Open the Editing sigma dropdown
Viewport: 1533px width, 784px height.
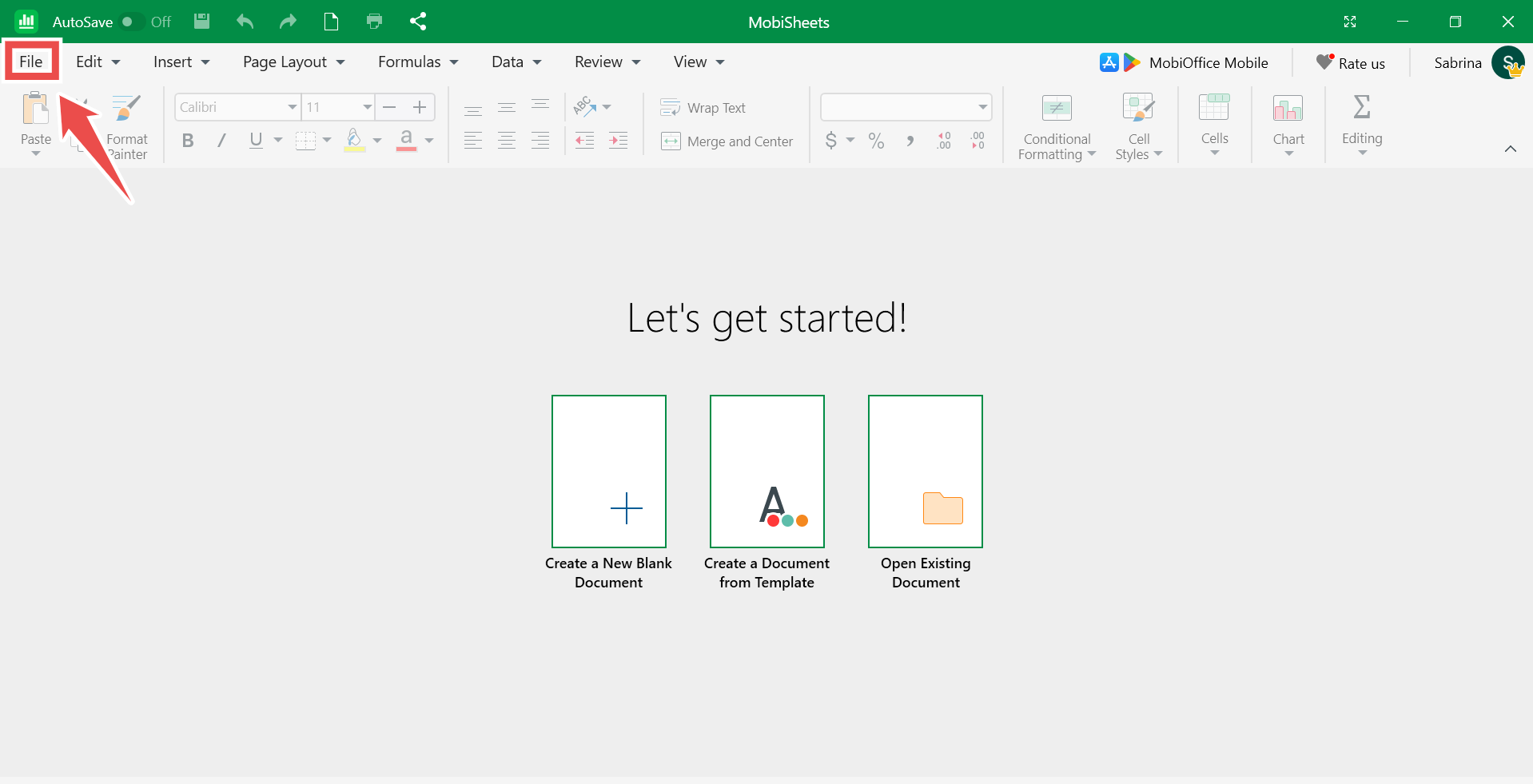pyautogui.click(x=1362, y=125)
